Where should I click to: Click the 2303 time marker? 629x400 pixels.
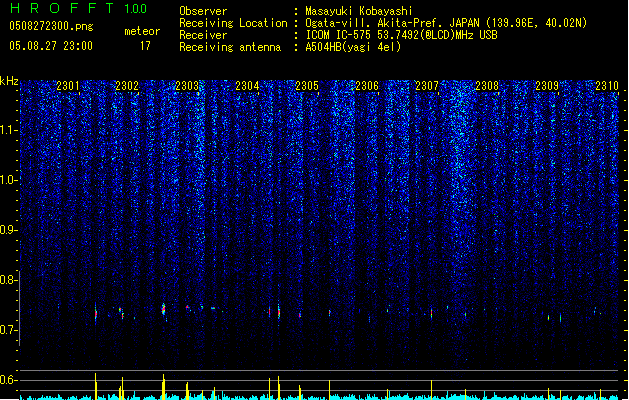[x=187, y=86]
